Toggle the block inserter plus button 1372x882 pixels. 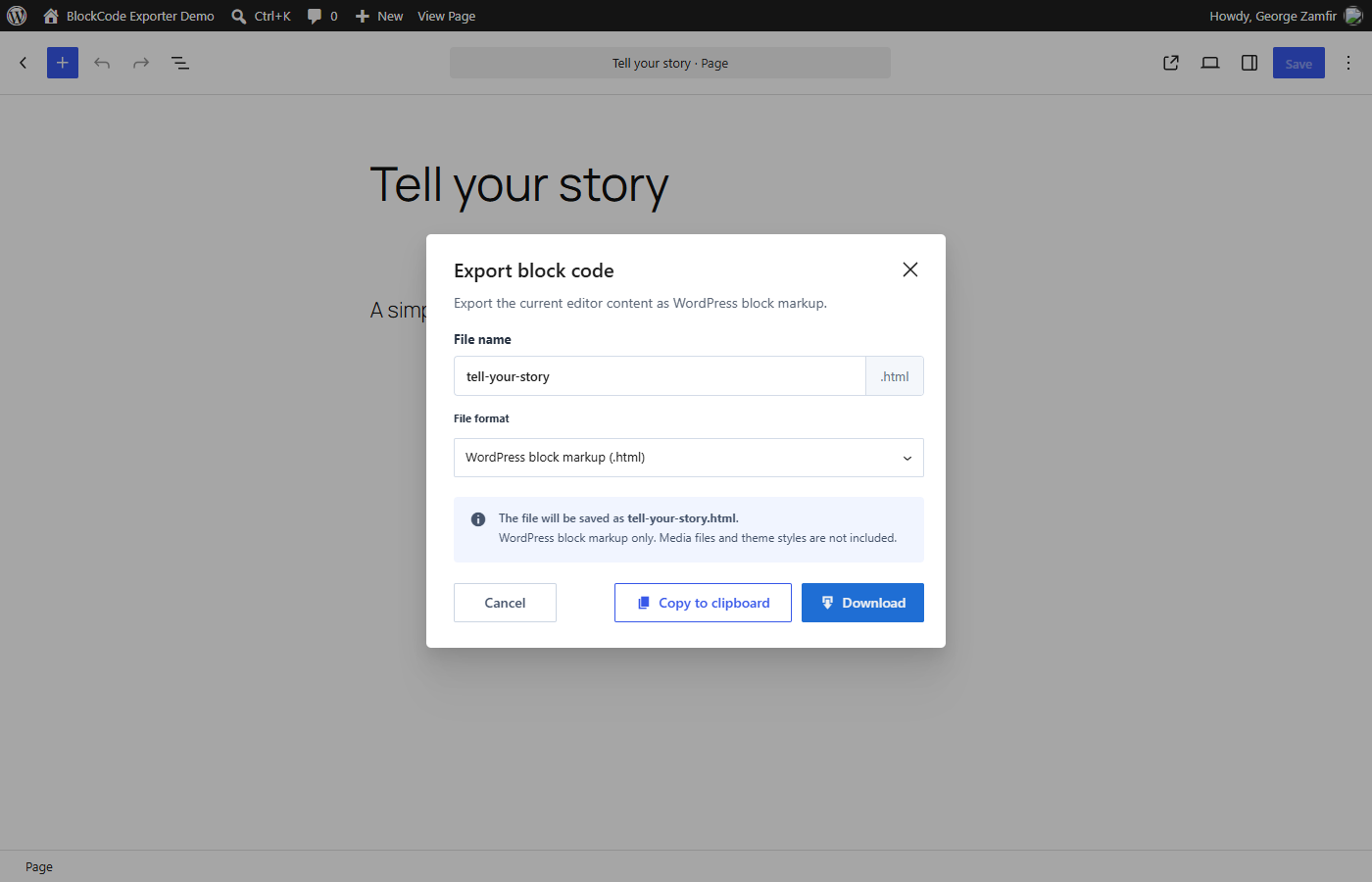[x=63, y=63]
